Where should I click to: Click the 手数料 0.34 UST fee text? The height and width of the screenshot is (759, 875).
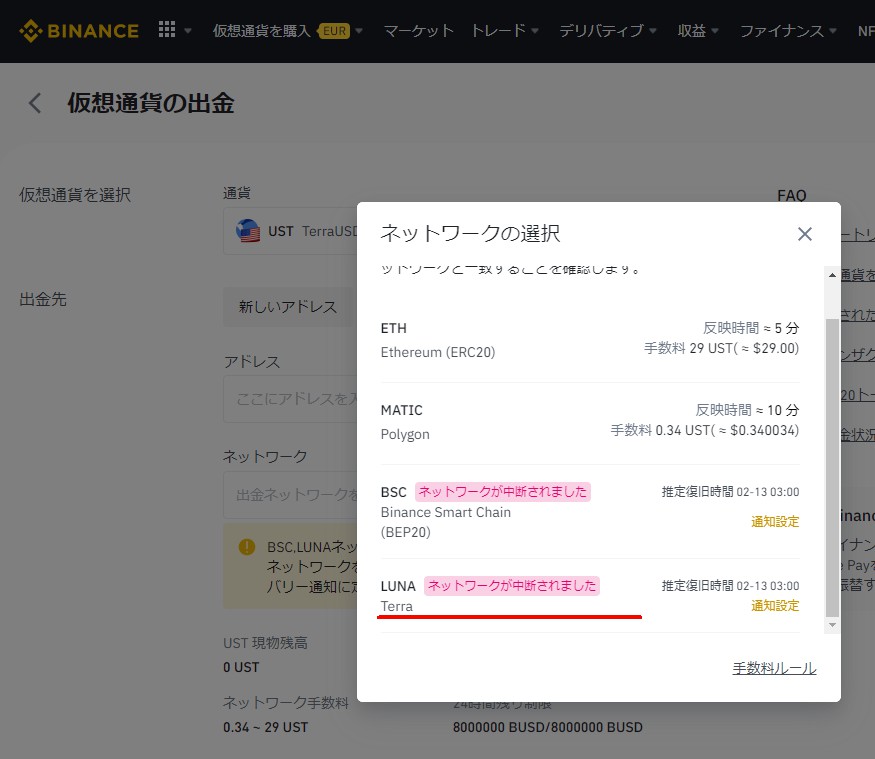pyautogui.click(x=705, y=430)
